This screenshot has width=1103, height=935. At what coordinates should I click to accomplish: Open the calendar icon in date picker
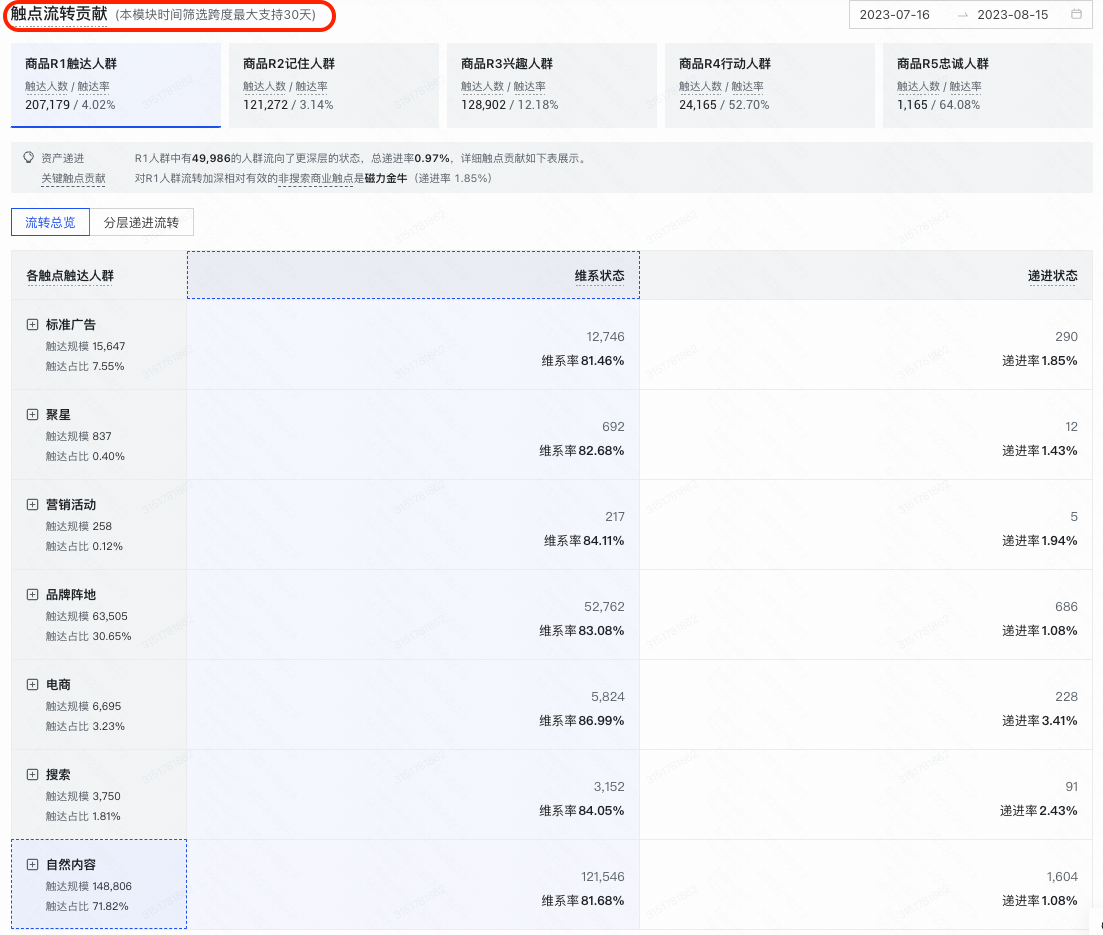(x=1076, y=15)
